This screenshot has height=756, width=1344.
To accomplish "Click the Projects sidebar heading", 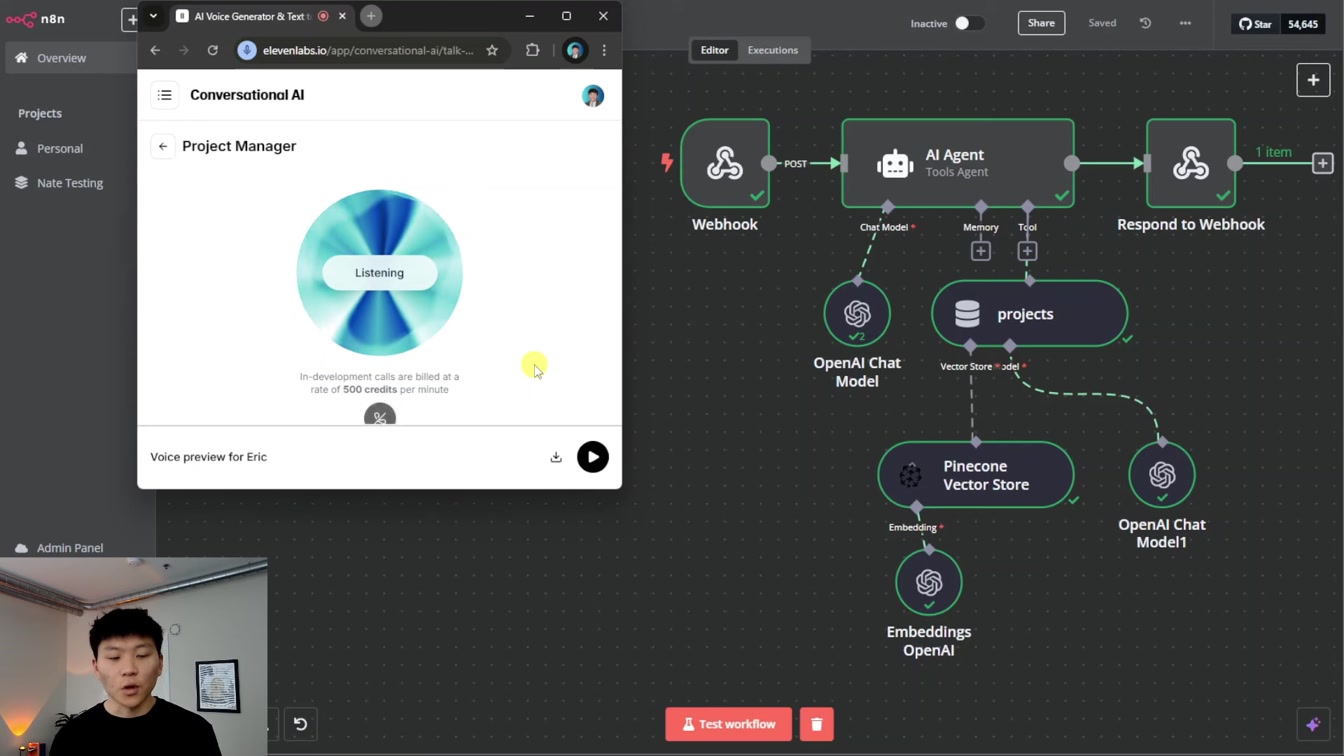I will (40, 113).
